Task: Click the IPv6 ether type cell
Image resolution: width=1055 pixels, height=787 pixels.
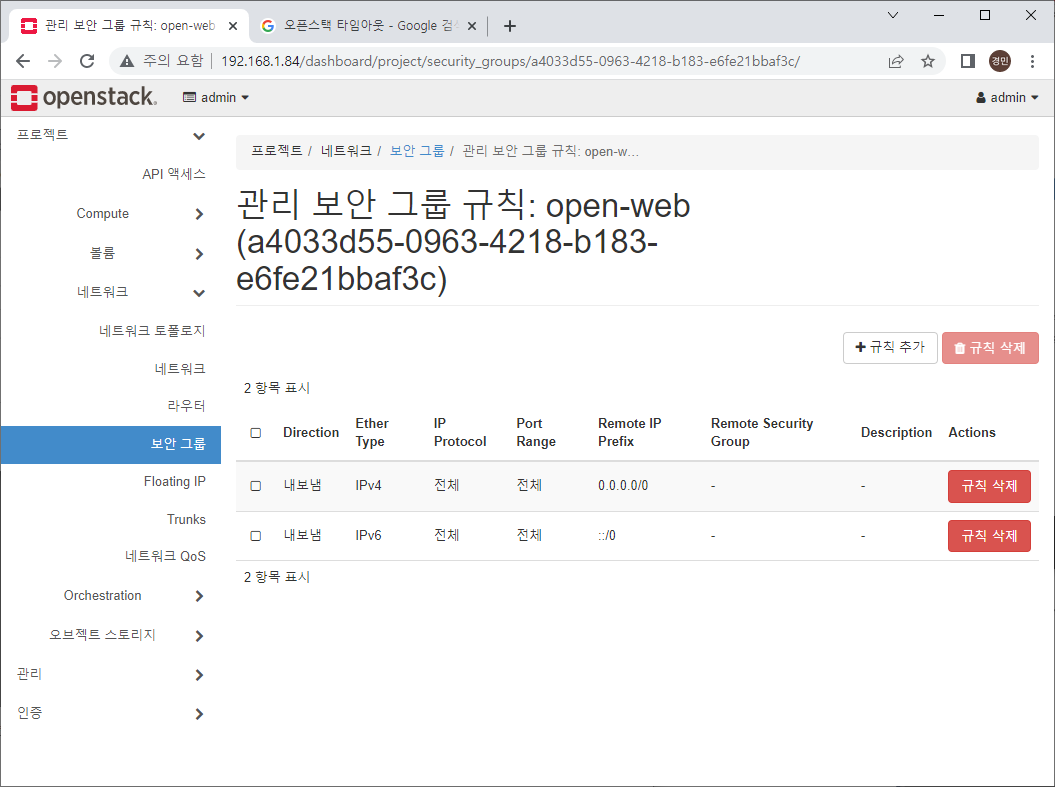Action: pos(369,535)
